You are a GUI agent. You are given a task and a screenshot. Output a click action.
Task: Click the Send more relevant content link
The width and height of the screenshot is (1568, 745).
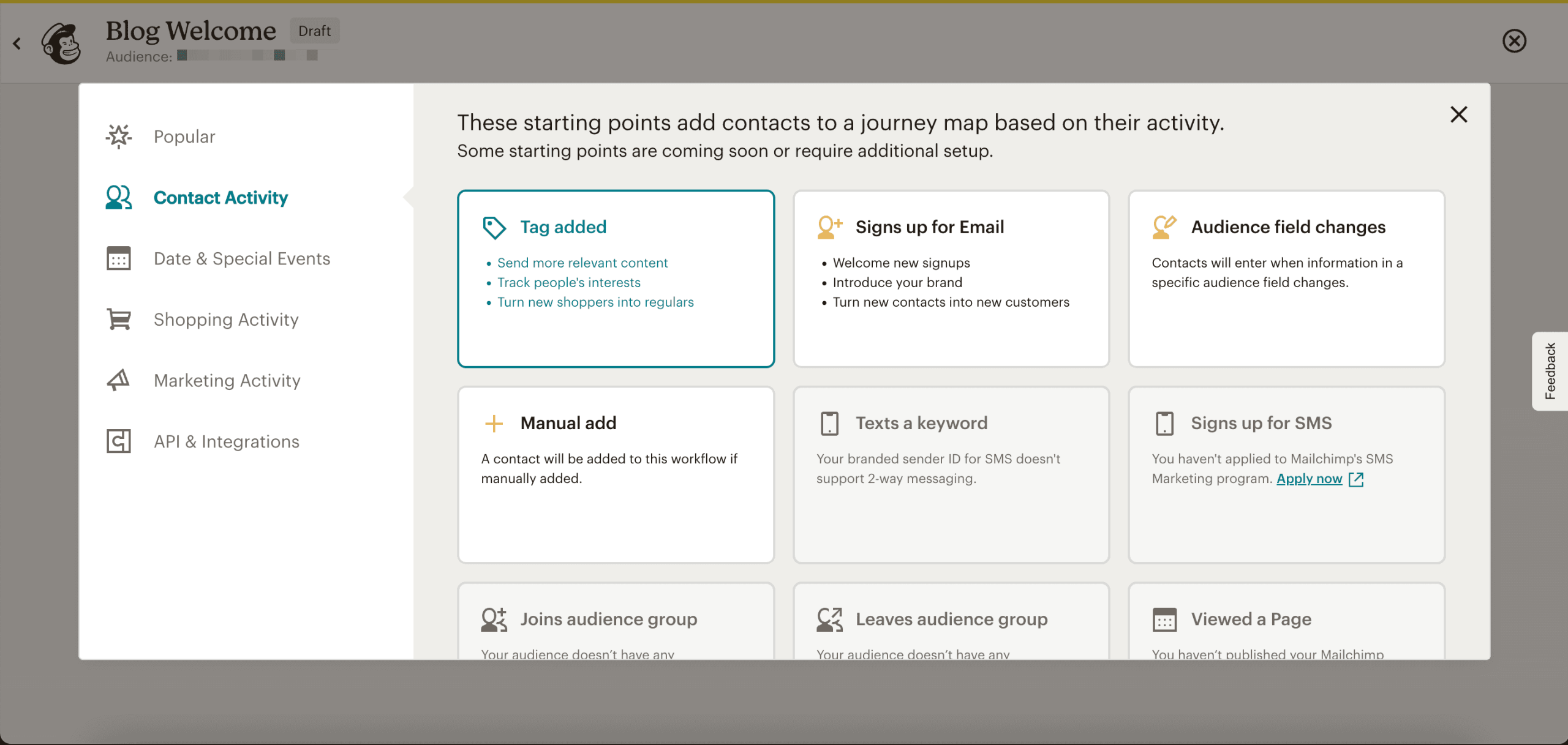582,263
